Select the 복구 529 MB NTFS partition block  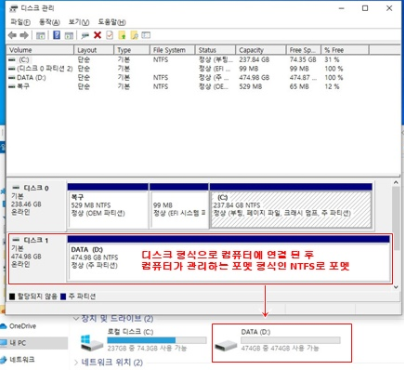click(x=108, y=206)
